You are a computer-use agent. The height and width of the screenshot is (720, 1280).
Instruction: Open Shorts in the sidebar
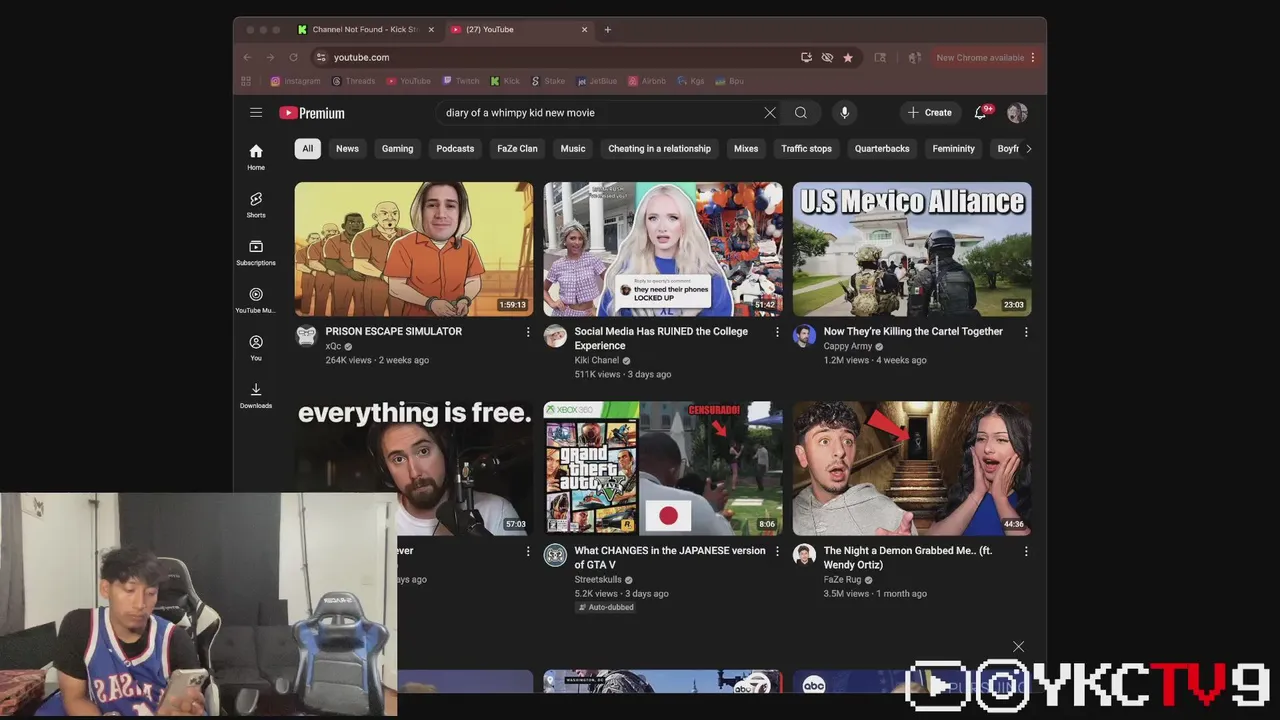click(256, 205)
